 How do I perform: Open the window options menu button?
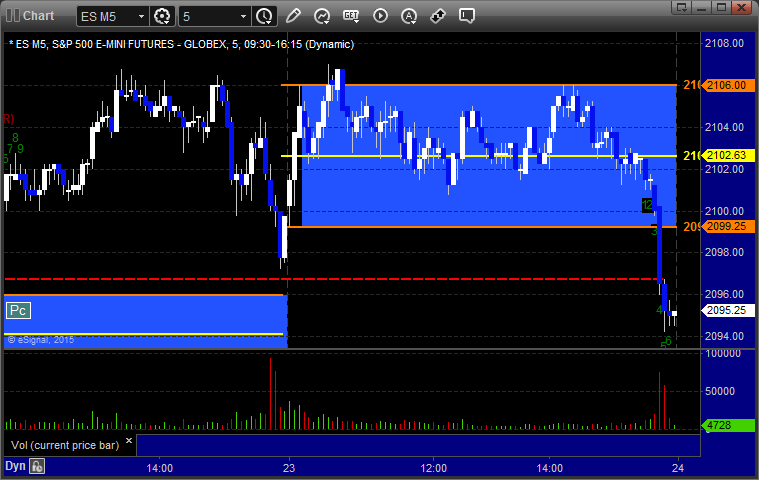pos(682,7)
